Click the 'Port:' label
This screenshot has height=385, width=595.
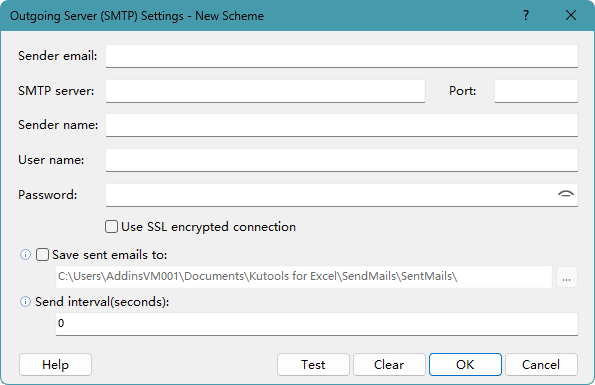pyautogui.click(x=462, y=91)
